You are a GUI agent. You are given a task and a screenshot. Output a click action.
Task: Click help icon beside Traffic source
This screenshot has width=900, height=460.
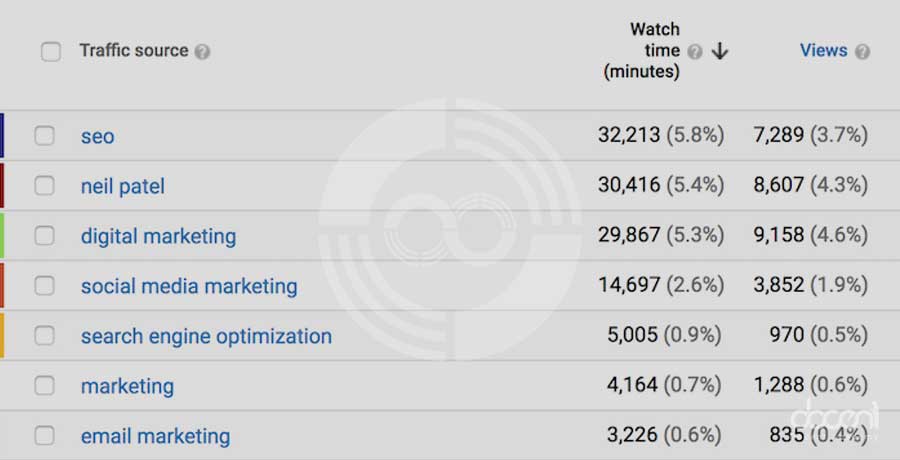coord(203,52)
